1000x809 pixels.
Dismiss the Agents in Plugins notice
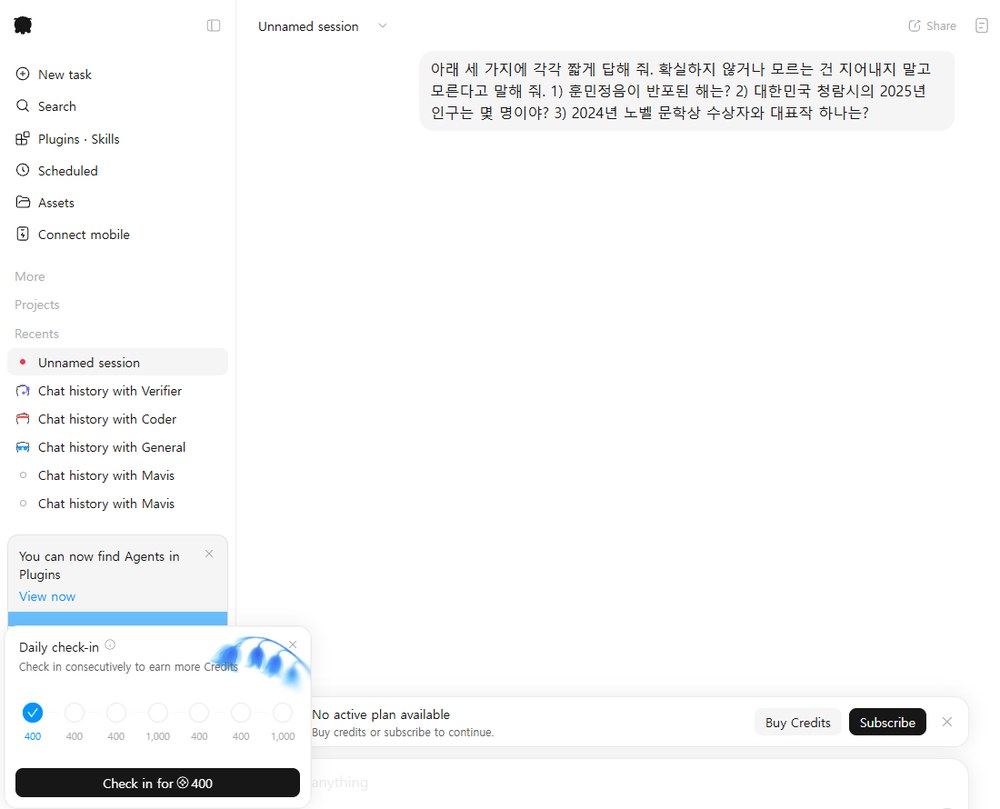(x=209, y=553)
